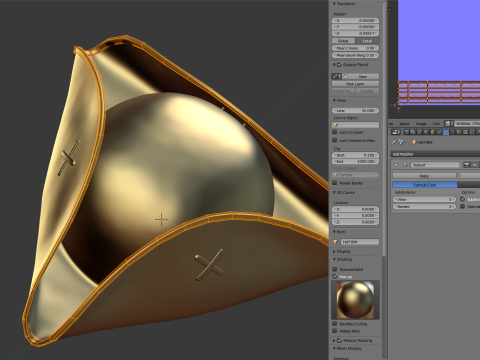Enable the Lock to Cursor checkbox
Viewport: 480px width, 360px height.
click(x=335, y=132)
